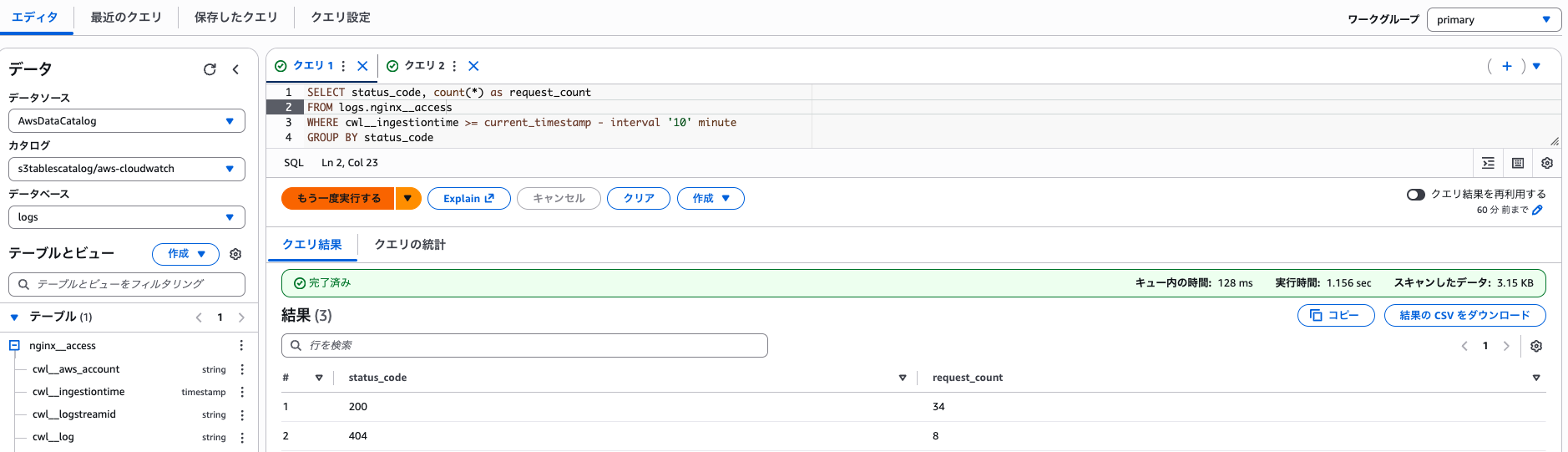This screenshot has width=1568, height=452.
Task: Collapse the nginx__access table tree
Action: 14,346
